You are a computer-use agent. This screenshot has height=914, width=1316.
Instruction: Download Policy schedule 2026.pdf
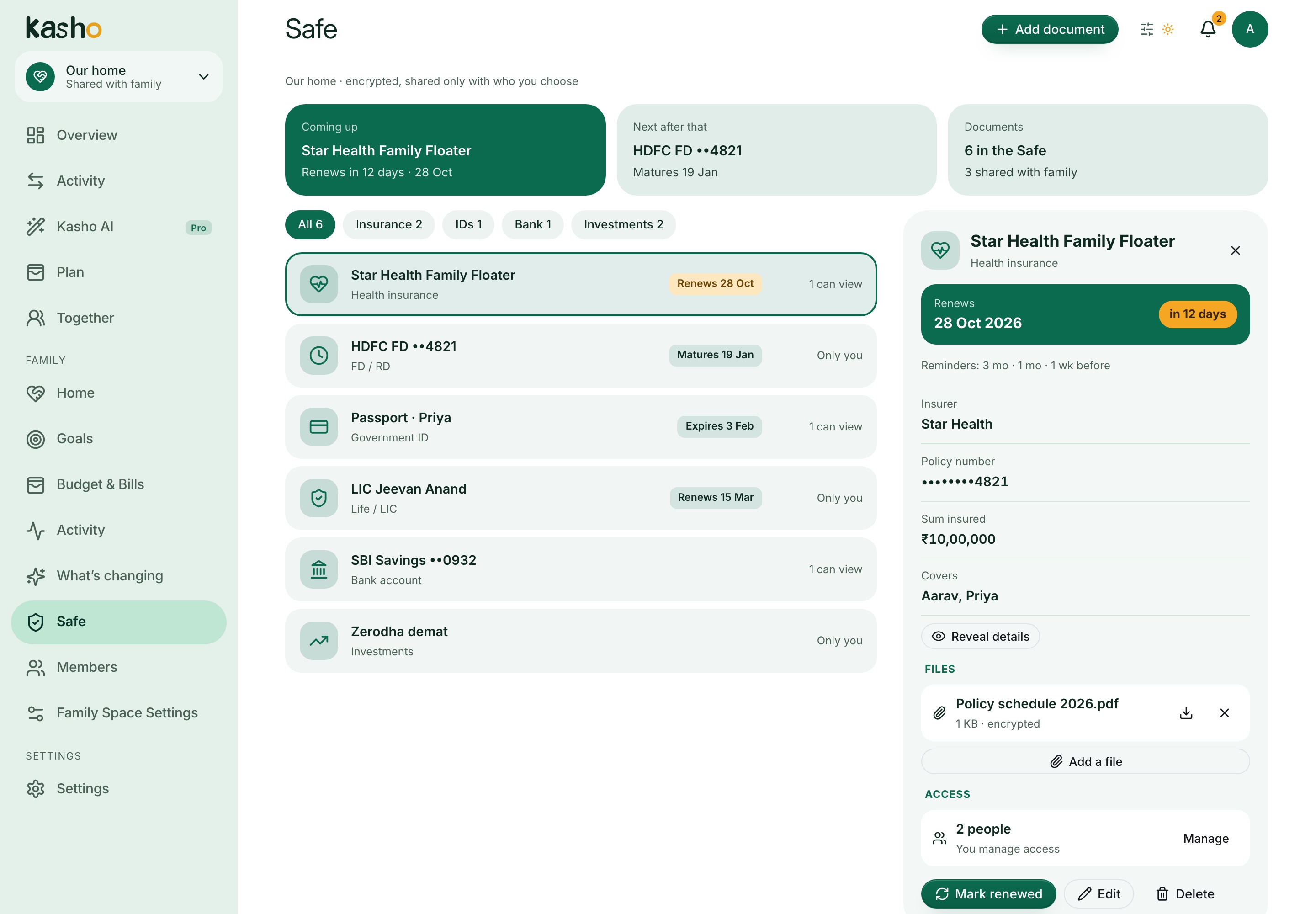(x=1186, y=713)
